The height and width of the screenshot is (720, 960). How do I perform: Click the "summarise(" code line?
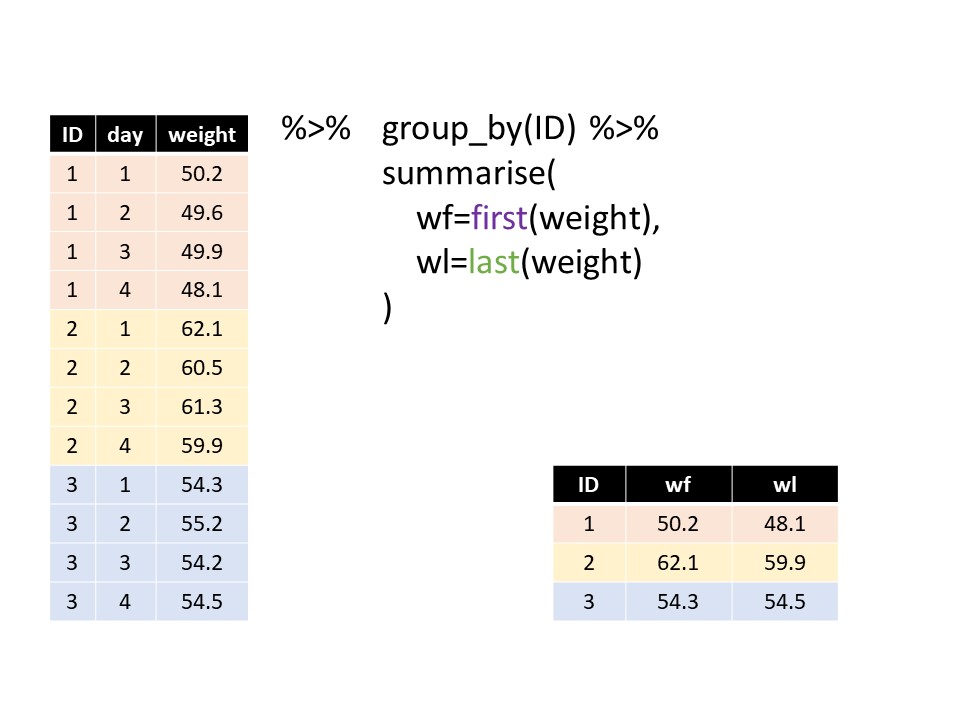coord(467,174)
